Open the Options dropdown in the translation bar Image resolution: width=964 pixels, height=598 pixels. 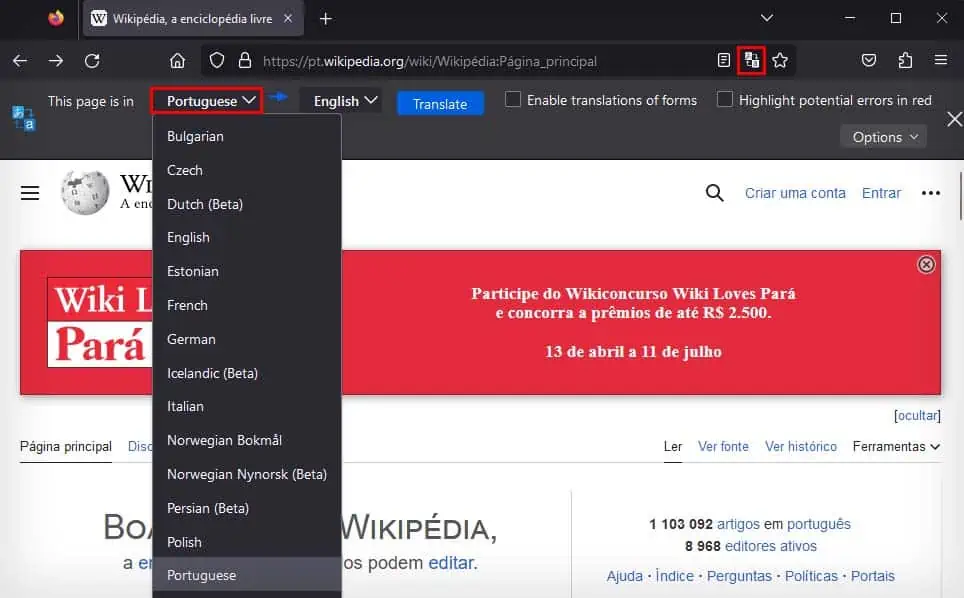[883, 137]
